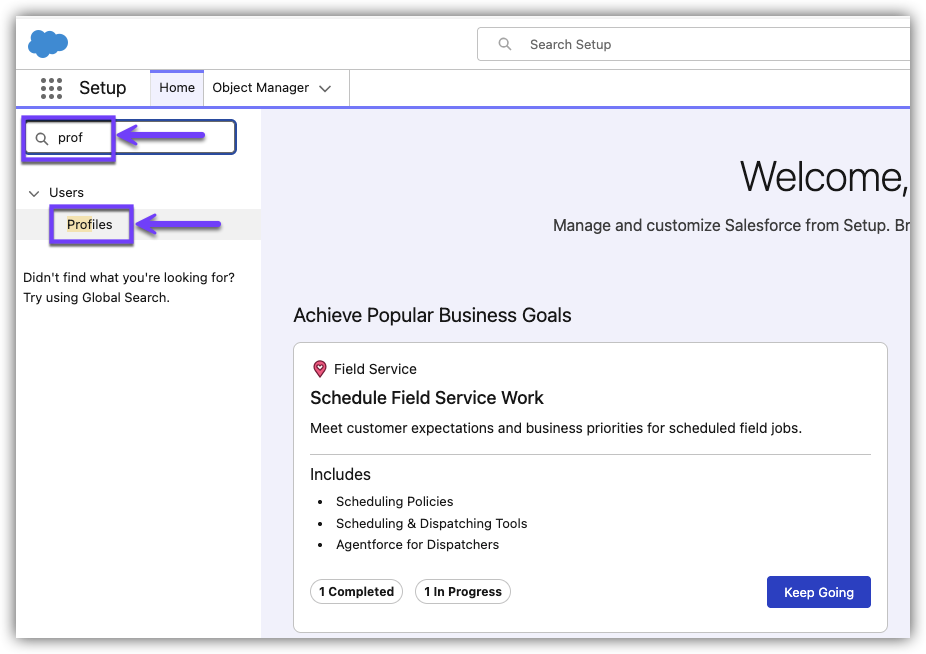Click the Search Setup magnifier icon

[505, 44]
